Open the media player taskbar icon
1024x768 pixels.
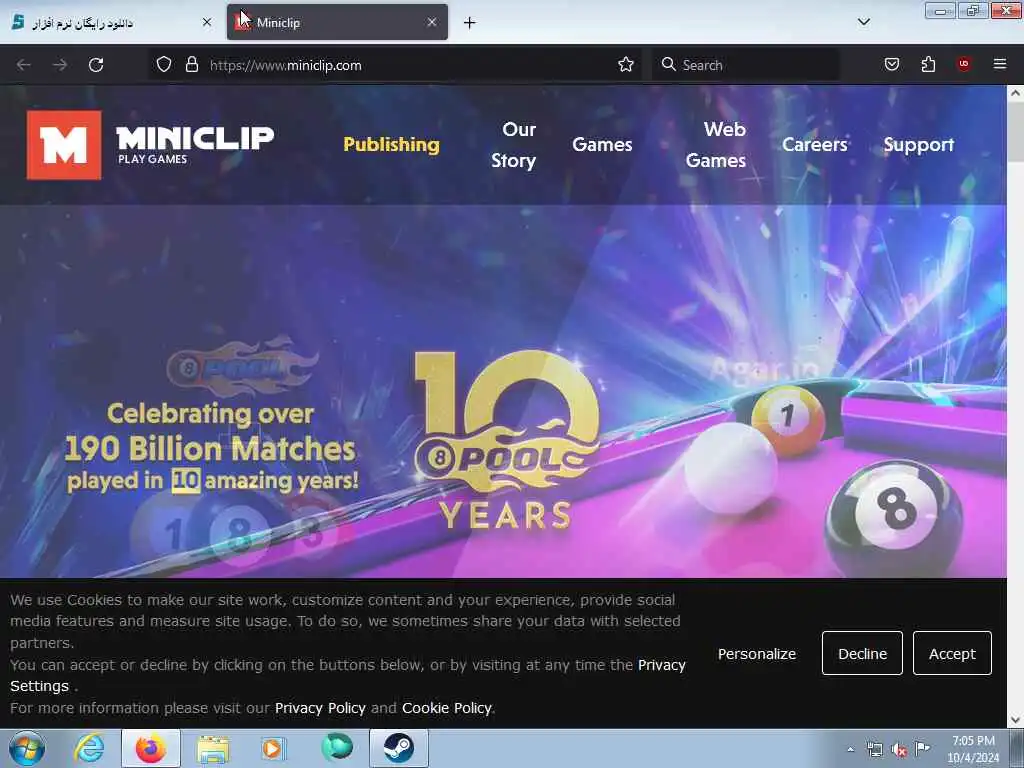(x=273, y=748)
